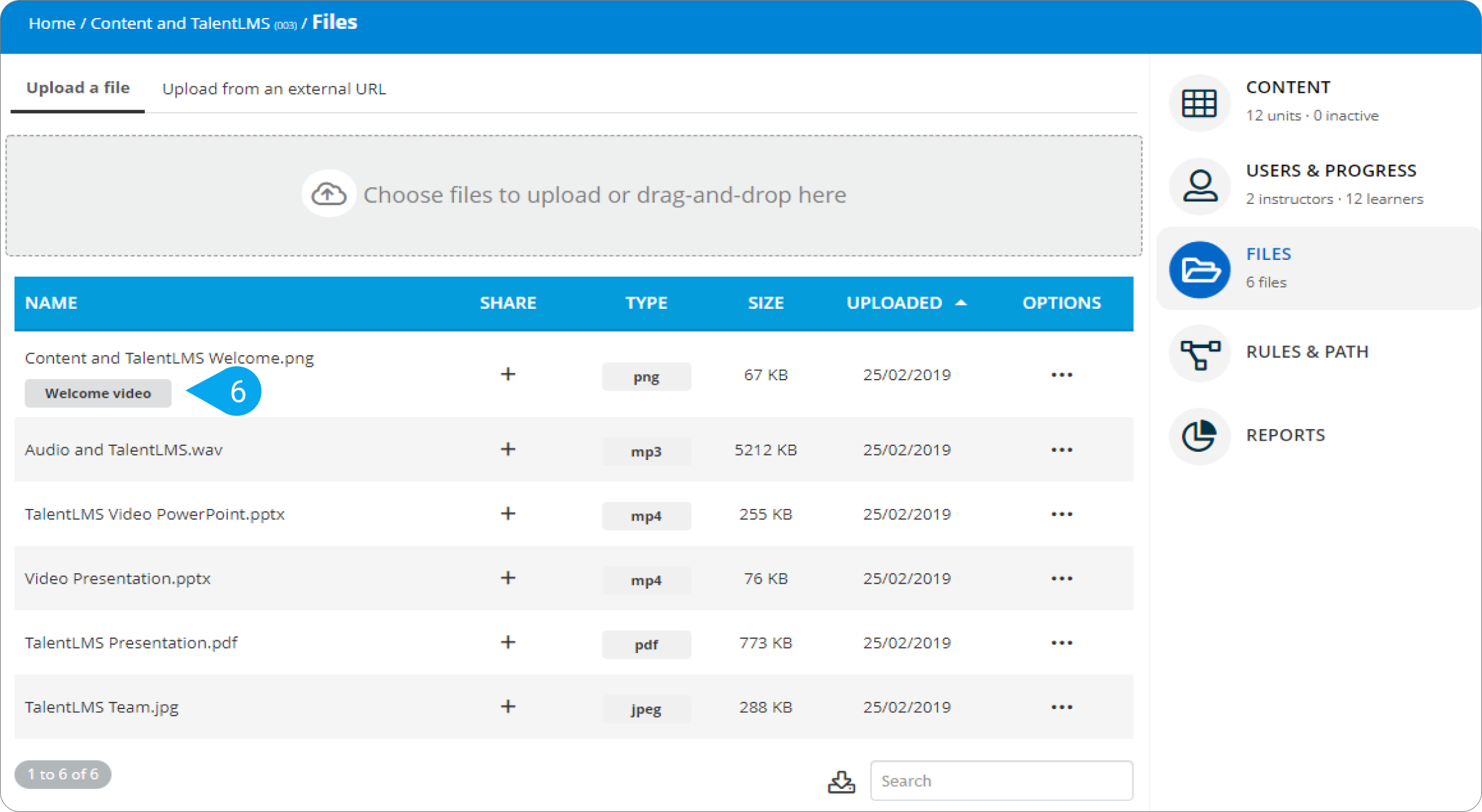Image resolution: width=1482 pixels, height=812 pixels.
Task: Click the cloud upload icon
Action: 329,194
